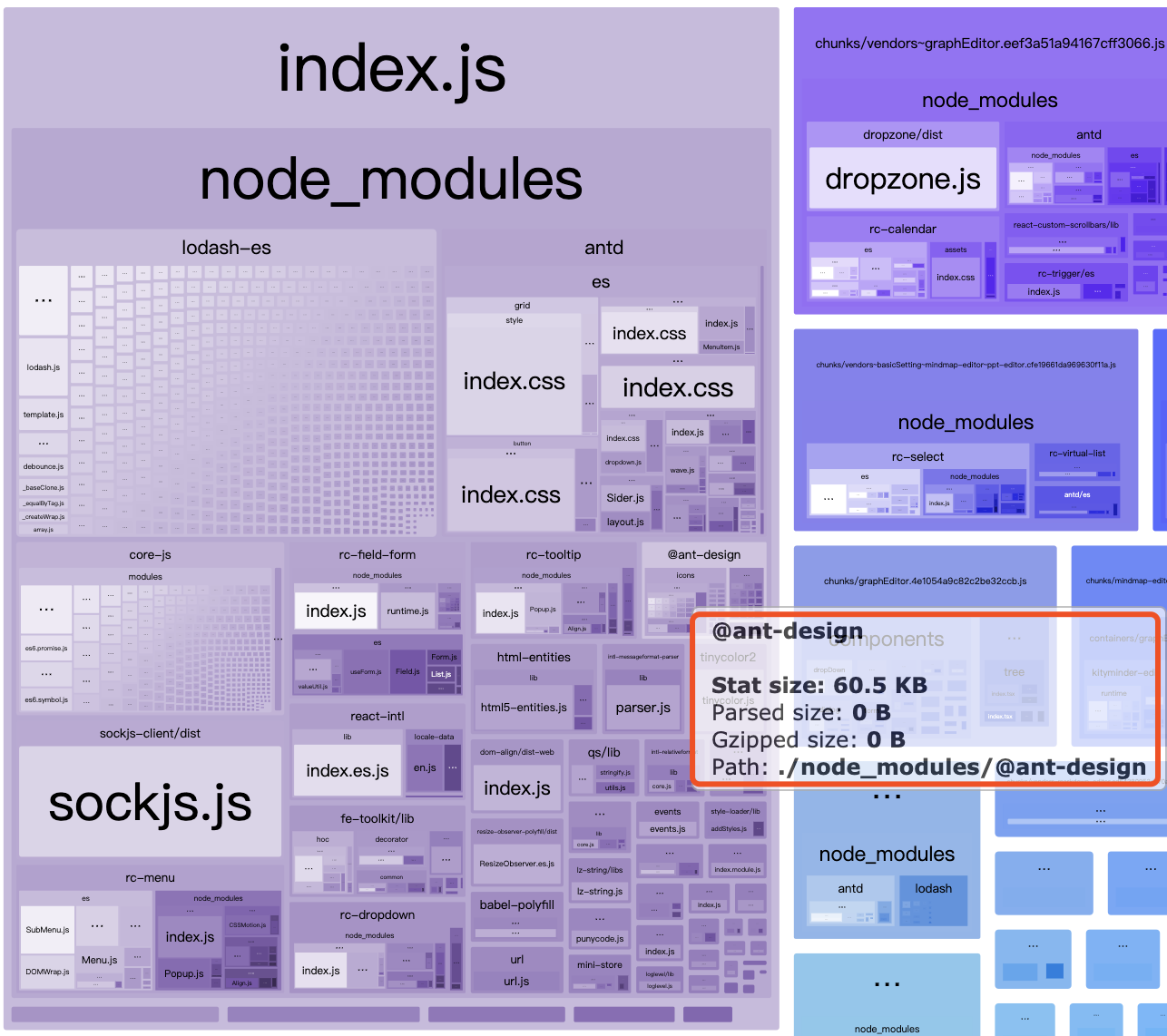Select the index.module.js block
This screenshot has height=1036, width=1167.
pos(737,869)
